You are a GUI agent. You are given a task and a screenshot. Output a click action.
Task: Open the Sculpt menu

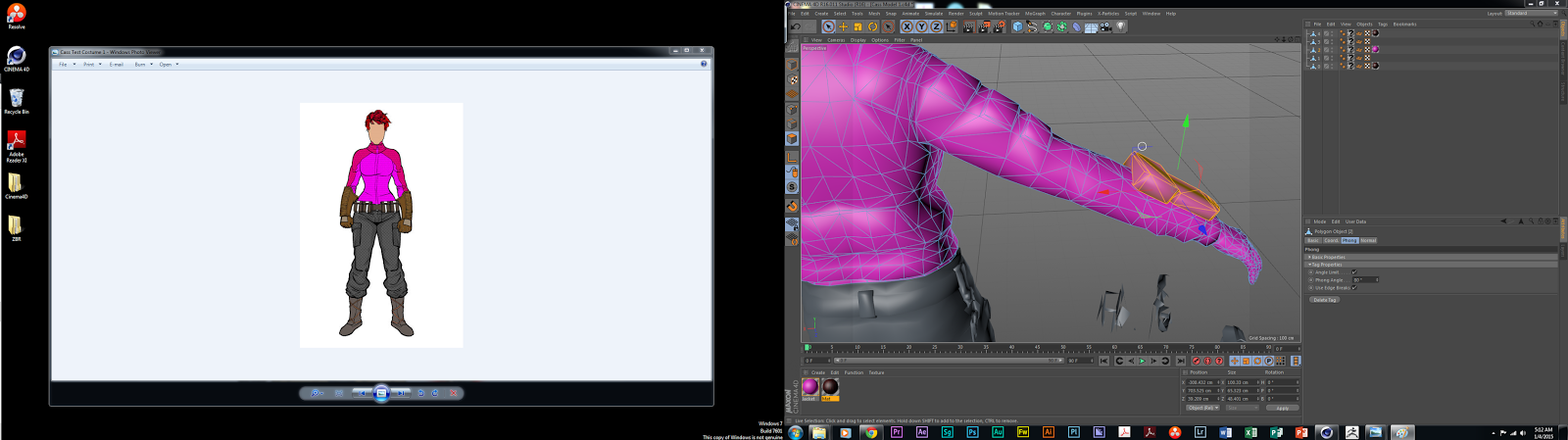(976, 14)
